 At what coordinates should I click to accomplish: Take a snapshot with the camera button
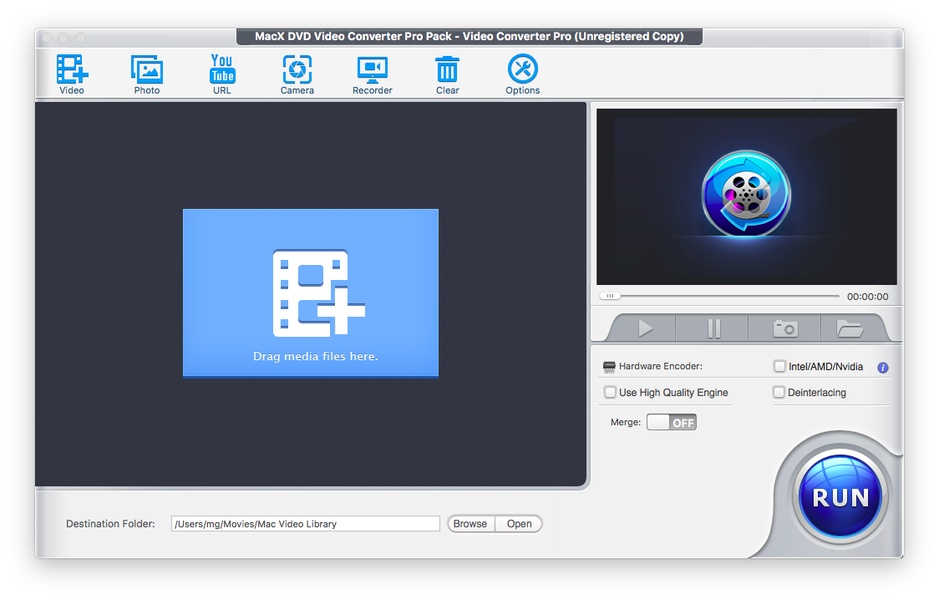pyautogui.click(x=785, y=328)
